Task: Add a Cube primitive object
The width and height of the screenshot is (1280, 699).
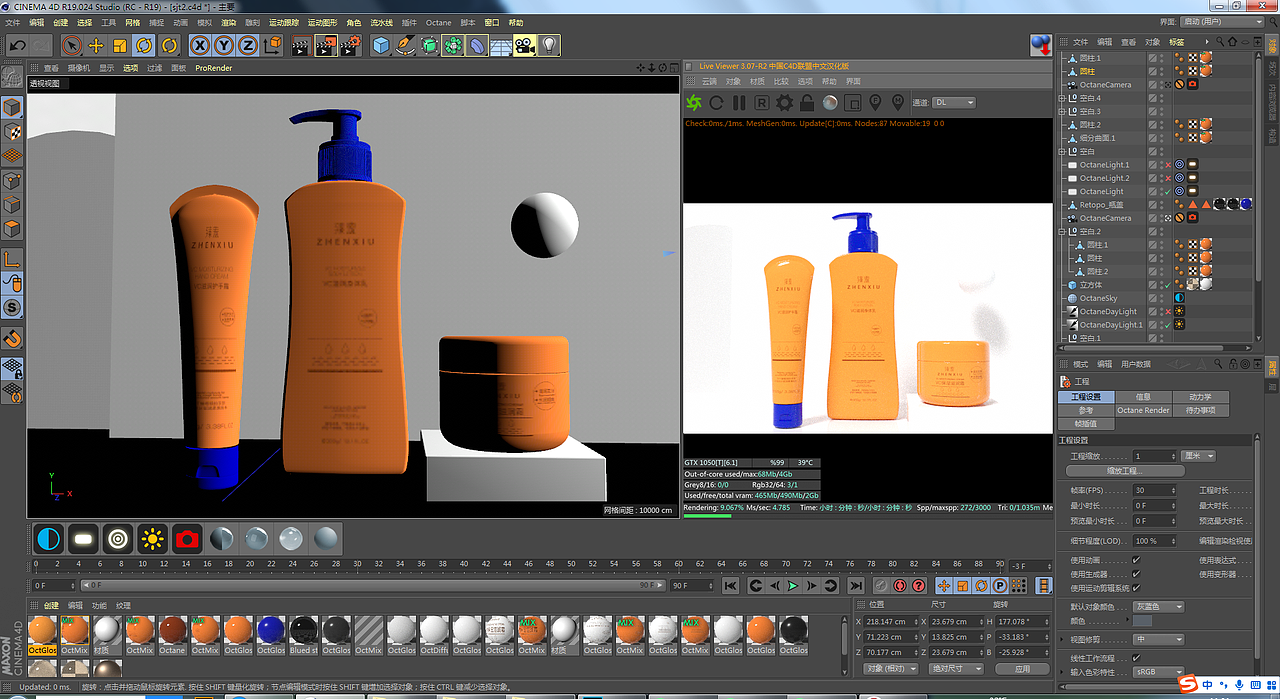Action: point(381,45)
